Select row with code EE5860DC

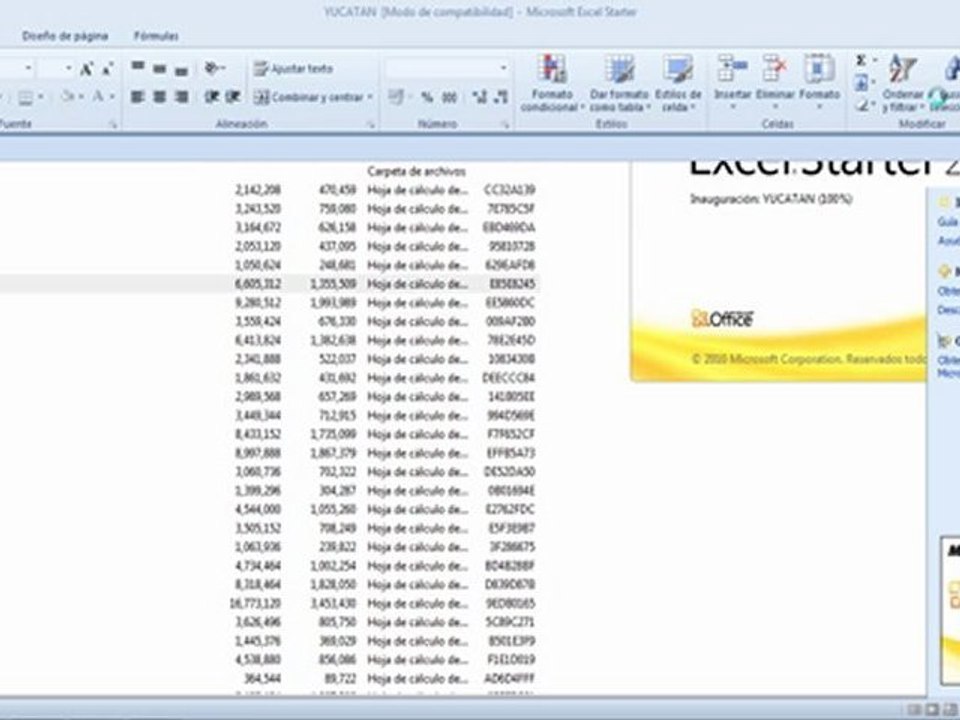pyautogui.click(x=268, y=302)
